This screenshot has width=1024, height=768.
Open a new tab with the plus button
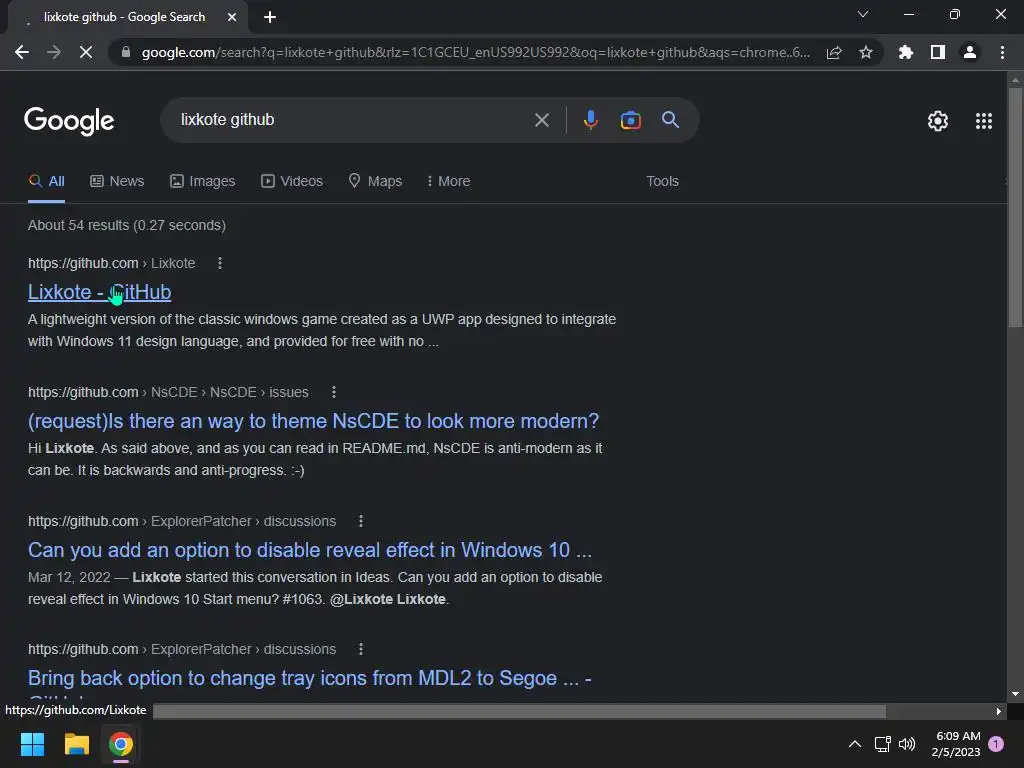pyautogui.click(x=270, y=17)
